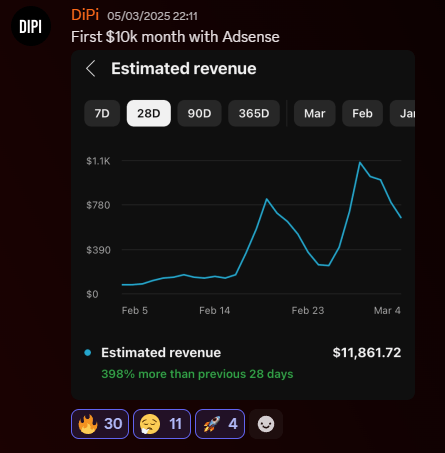Click the $11,861.72 revenue total
Screen dimensions: 445x453
click(x=367, y=353)
